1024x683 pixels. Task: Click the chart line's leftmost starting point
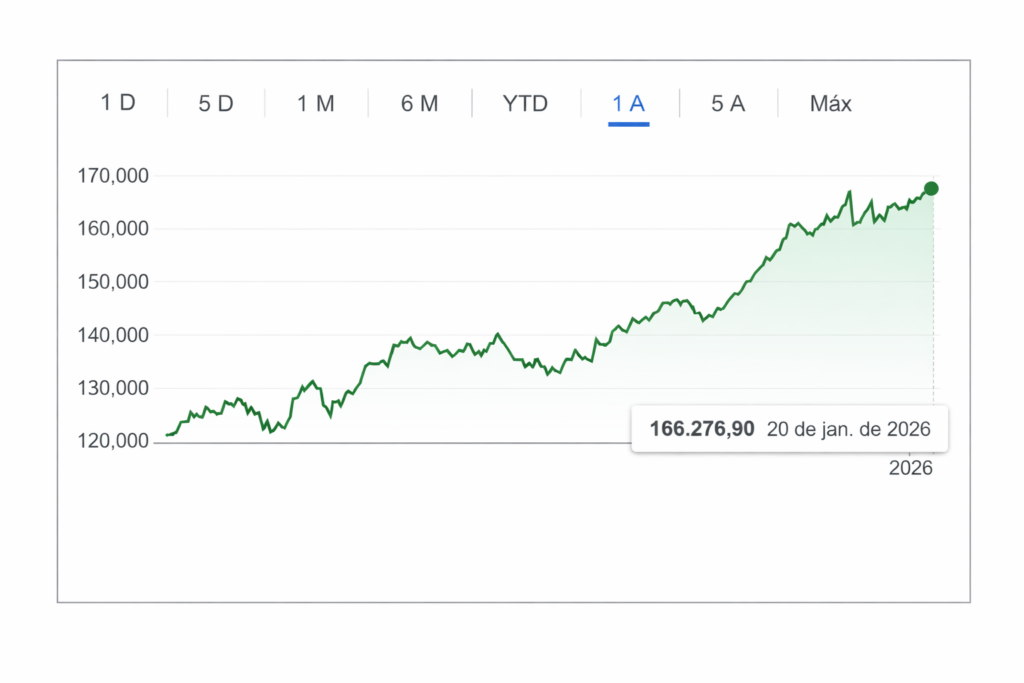click(167, 435)
